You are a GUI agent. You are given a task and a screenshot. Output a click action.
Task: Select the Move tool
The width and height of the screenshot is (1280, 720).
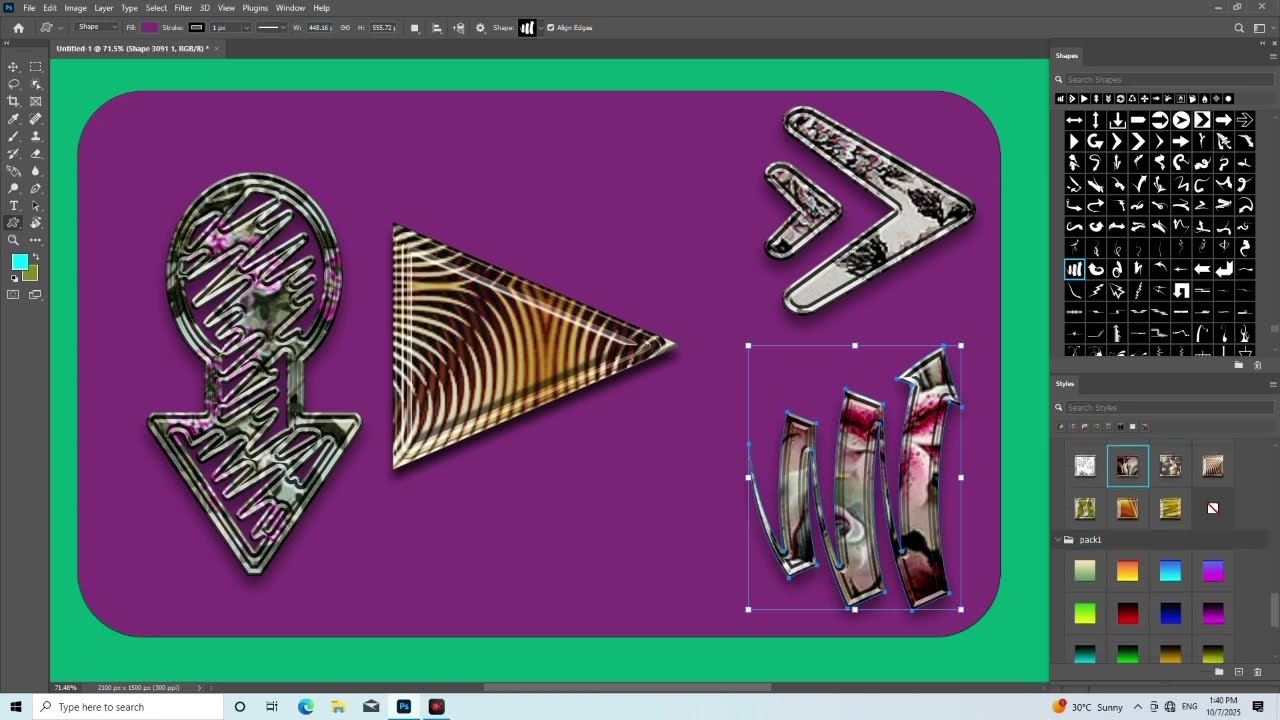14,67
